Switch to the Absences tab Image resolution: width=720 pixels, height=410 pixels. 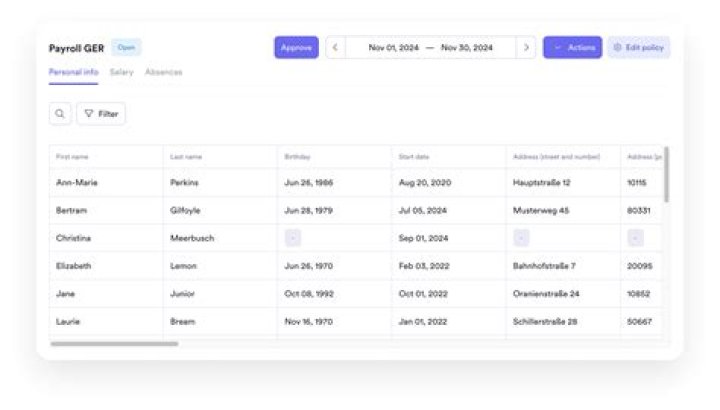163,72
